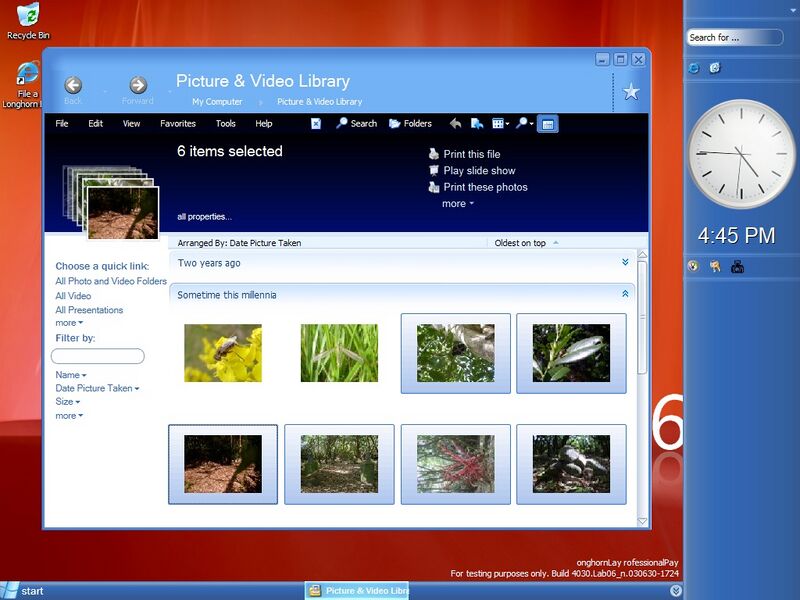Open the views dropdown in toolbar
Image resolution: width=800 pixels, height=600 pixels.
click(x=500, y=124)
